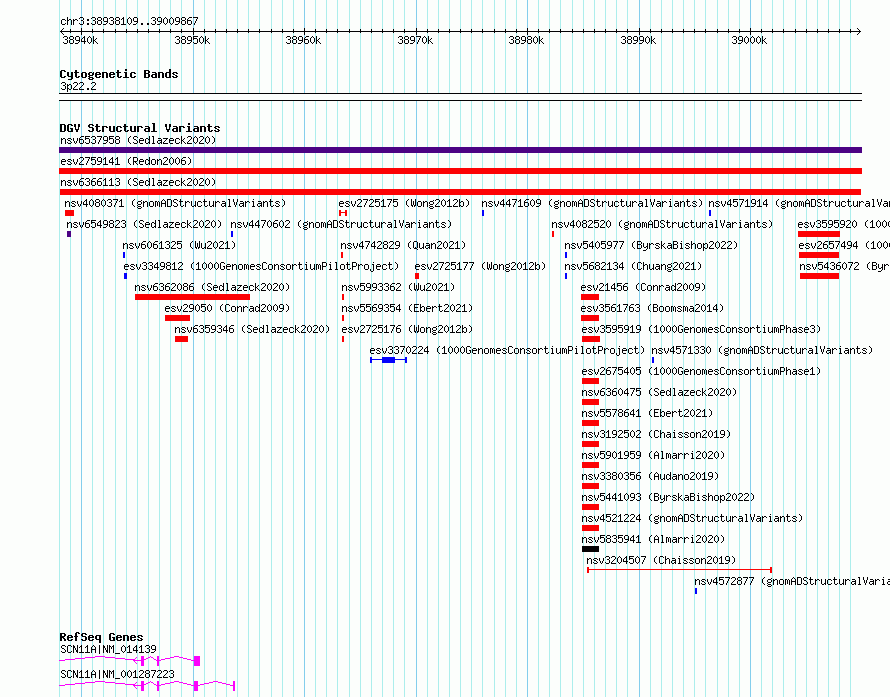The width and height of the screenshot is (890, 697).
Task: Open the SCN11A|NM_001287223 gene label
Action: (117, 674)
